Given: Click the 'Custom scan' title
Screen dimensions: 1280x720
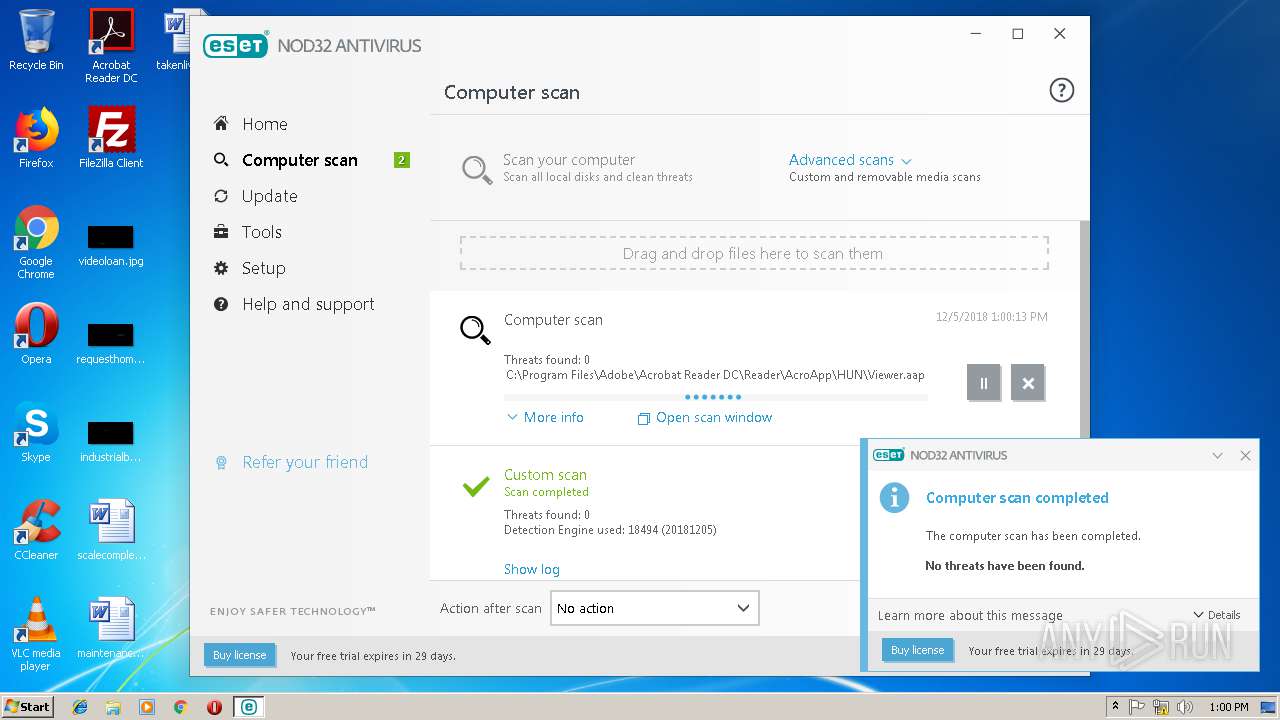Looking at the screenshot, I should (x=545, y=475).
